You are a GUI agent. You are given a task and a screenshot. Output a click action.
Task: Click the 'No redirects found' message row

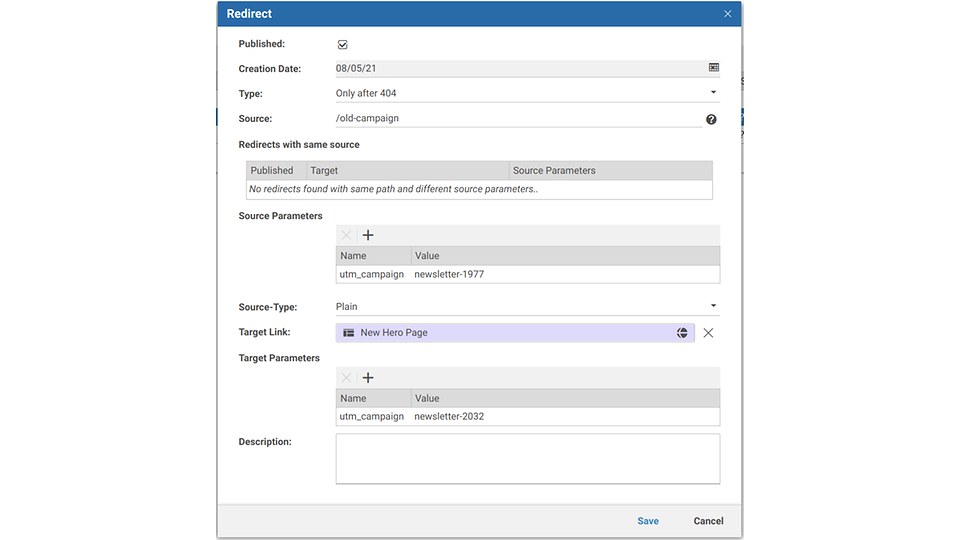tap(479, 189)
